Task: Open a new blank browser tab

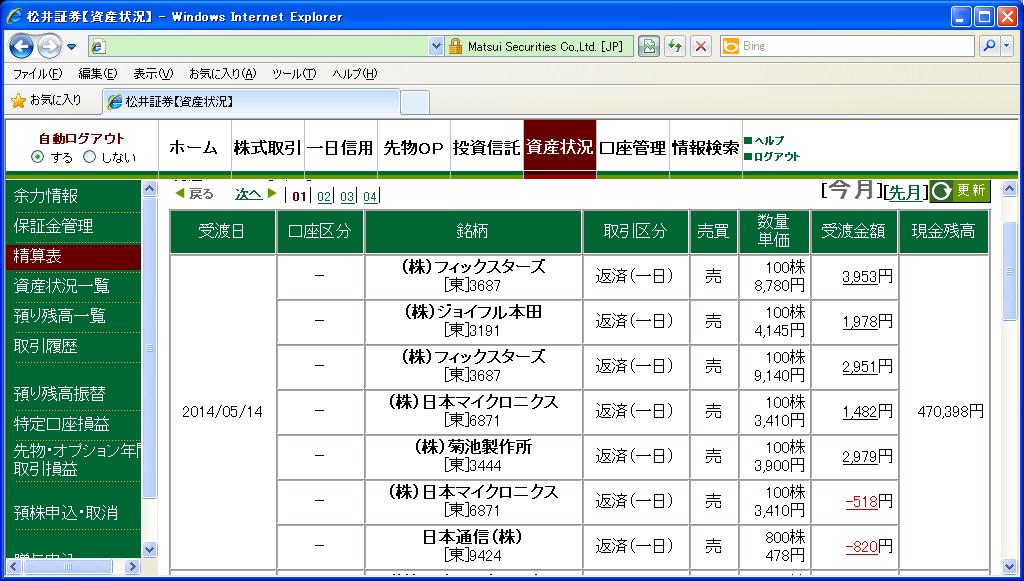Action: pyautogui.click(x=415, y=102)
